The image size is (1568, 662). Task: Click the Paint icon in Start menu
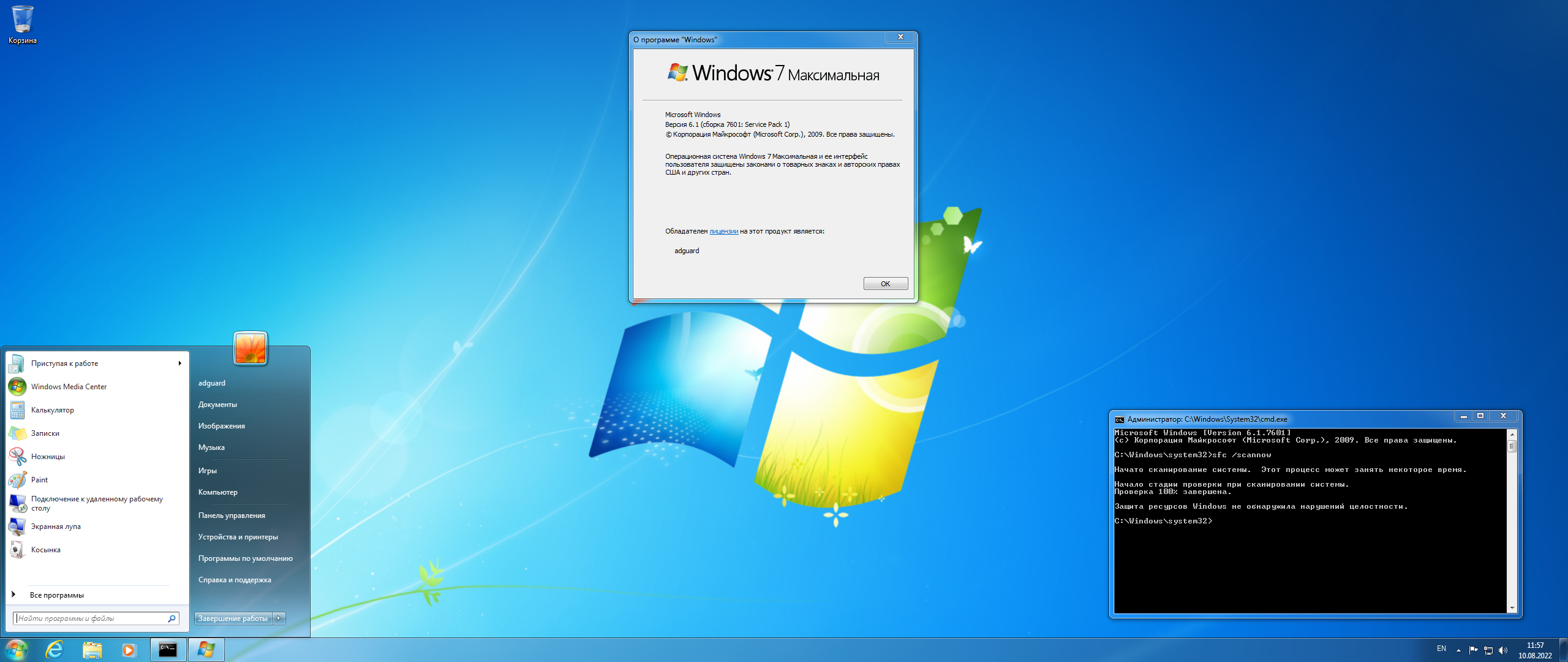coord(17,480)
